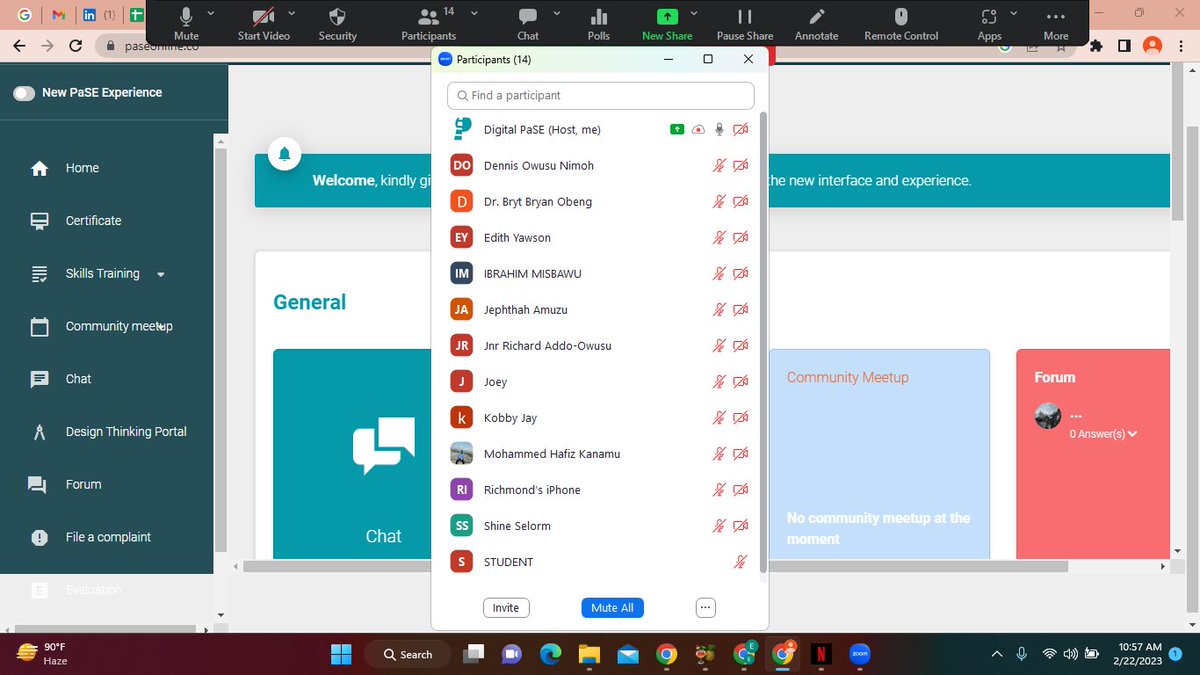1200x675 pixels.
Task: Click the Participants panel vertical scrollbar
Action: (x=764, y=342)
